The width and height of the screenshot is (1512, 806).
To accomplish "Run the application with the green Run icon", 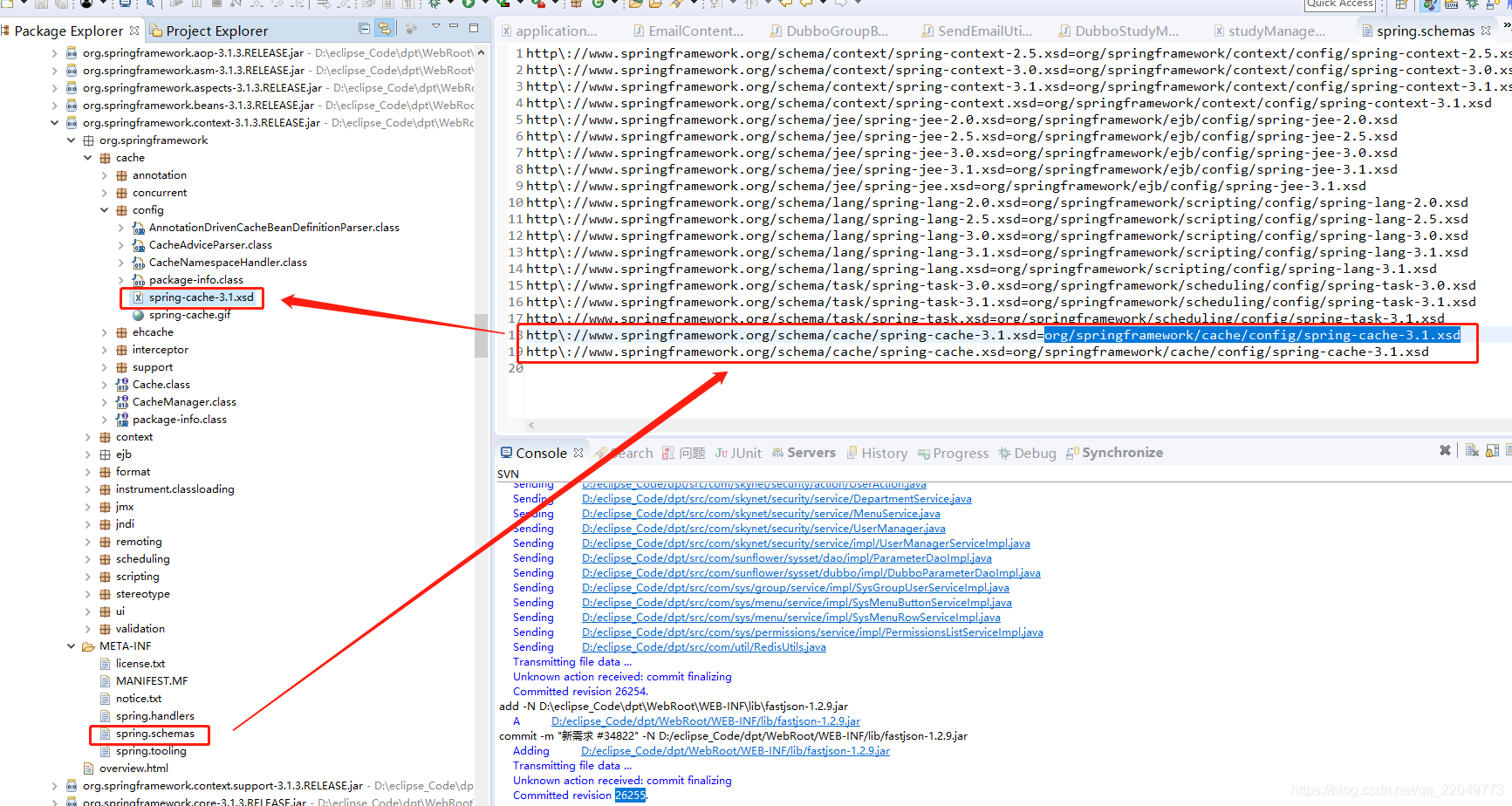I will point(469,6).
